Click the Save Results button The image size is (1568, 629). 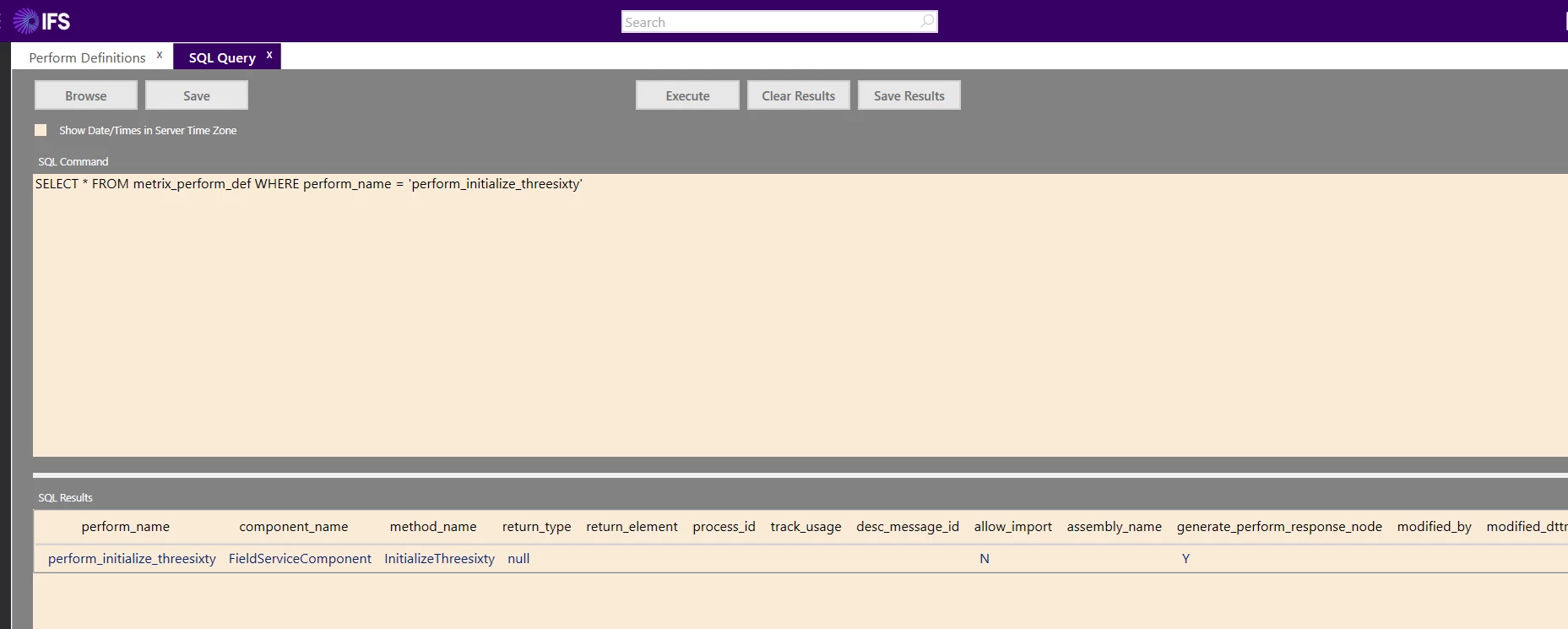tap(909, 95)
